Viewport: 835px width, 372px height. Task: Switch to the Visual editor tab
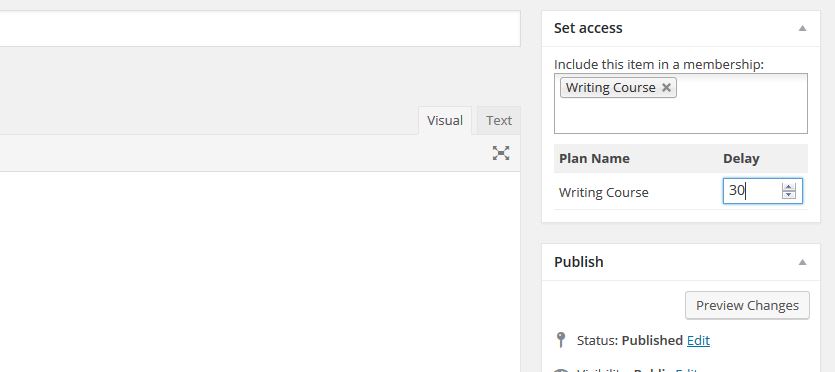click(445, 121)
